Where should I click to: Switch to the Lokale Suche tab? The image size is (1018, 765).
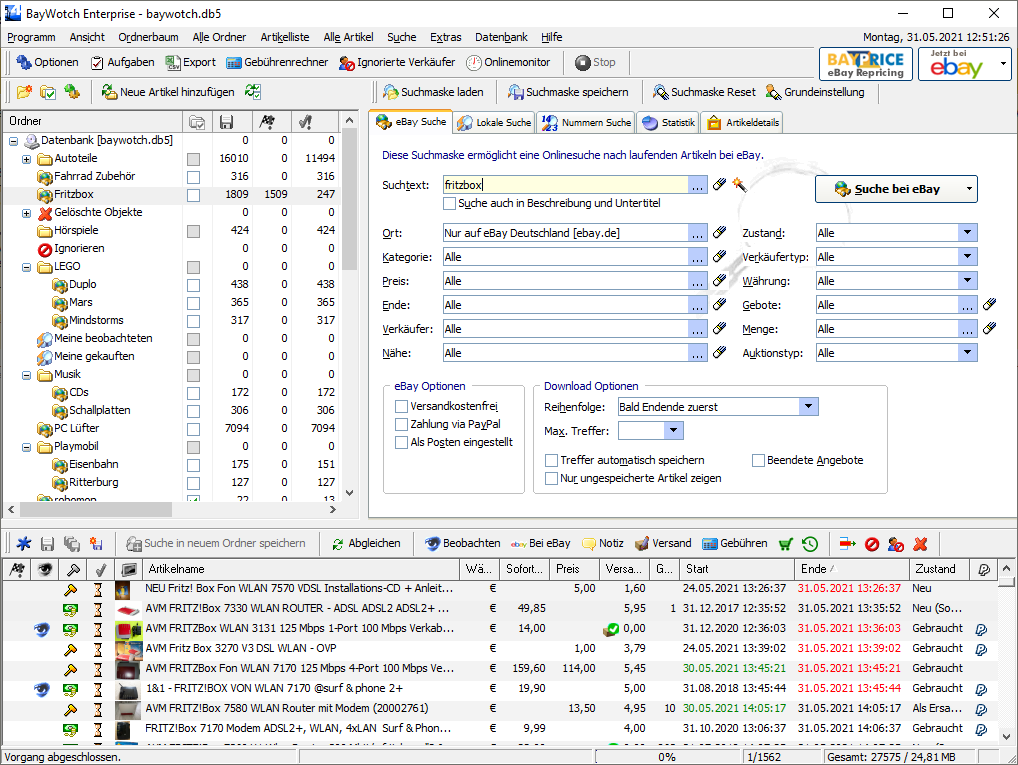point(495,122)
